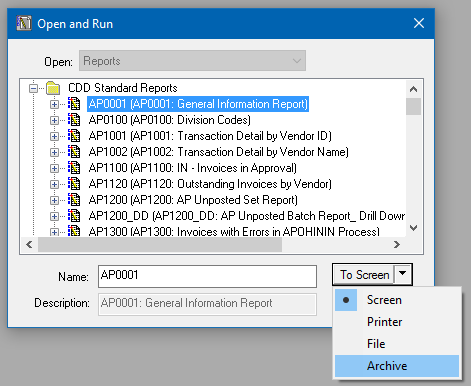Screen dimensions: 471x386
Task: Click the Name input field
Action: [x=207, y=276]
